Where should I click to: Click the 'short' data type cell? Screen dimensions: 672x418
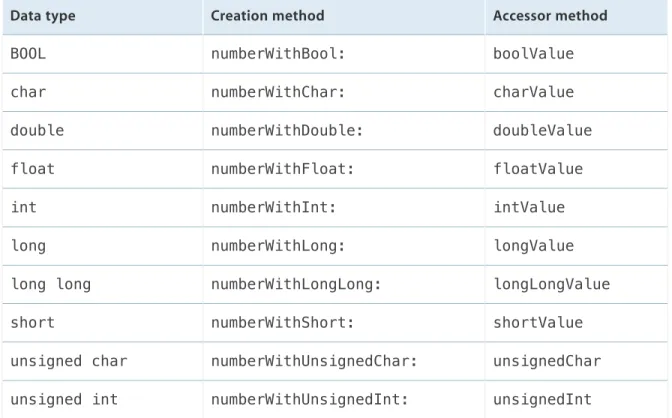[102, 323]
